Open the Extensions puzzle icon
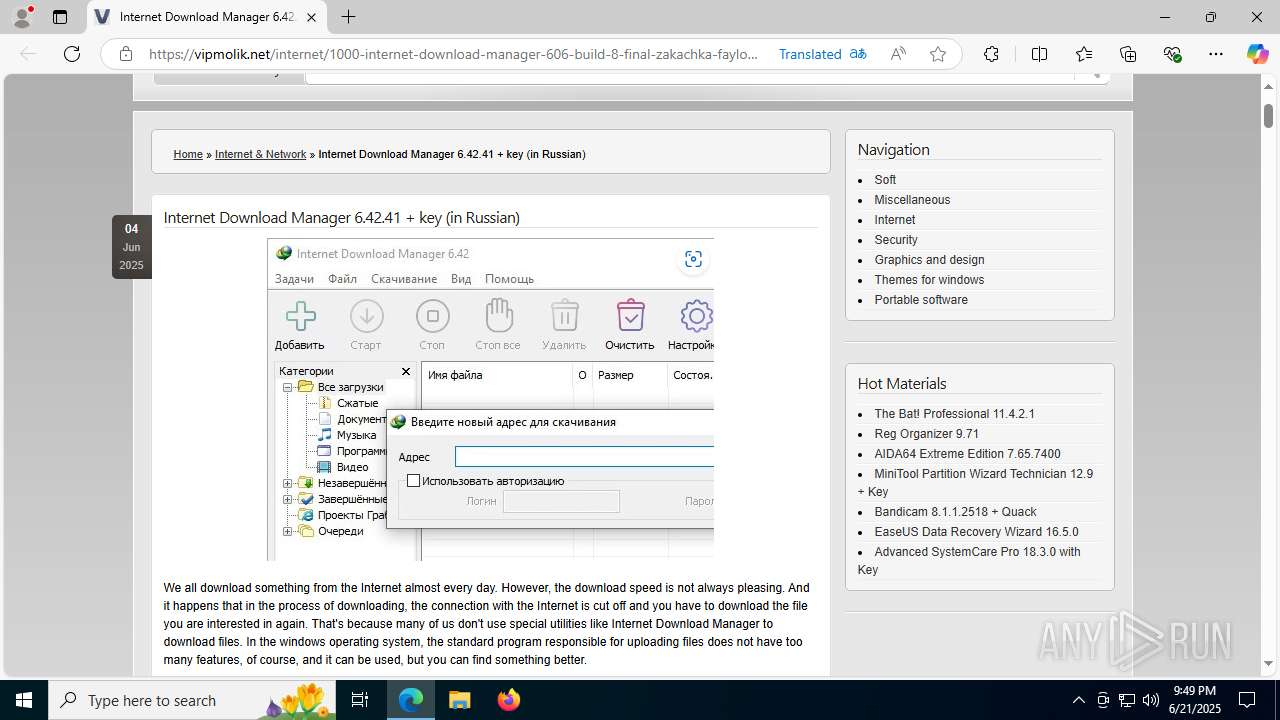The height and width of the screenshot is (720, 1280). click(x=991, y=54)
